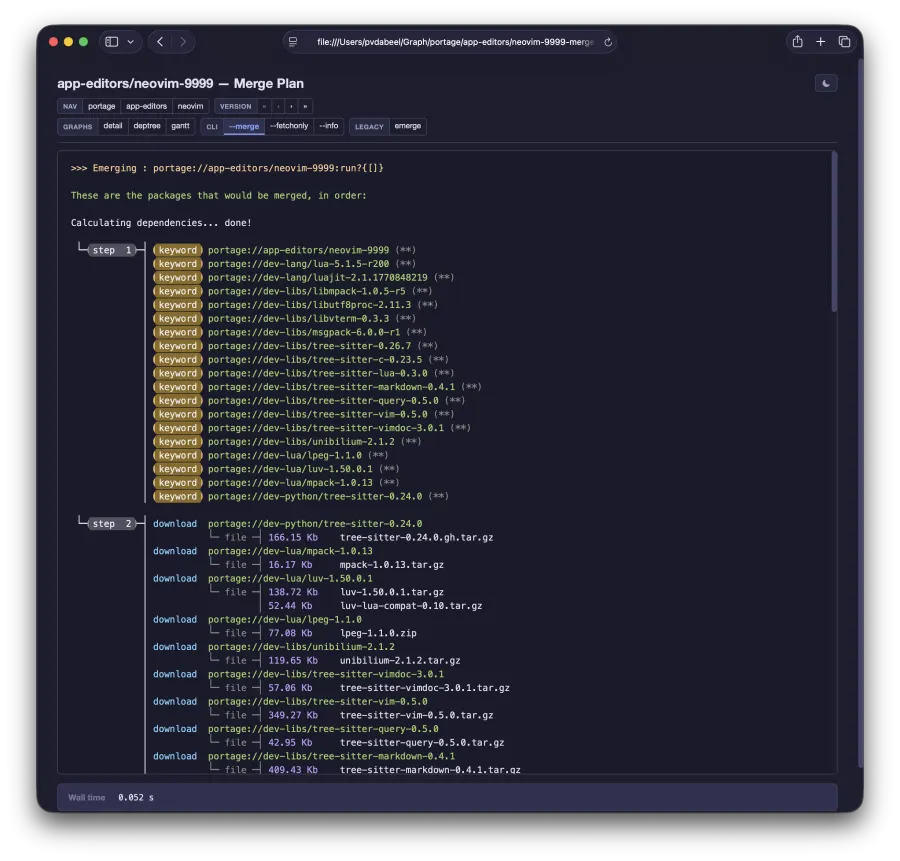
Task: Click portage://dev-libs/unibilium-2.1.2 in step 1
Action: [x=301, y=442]
